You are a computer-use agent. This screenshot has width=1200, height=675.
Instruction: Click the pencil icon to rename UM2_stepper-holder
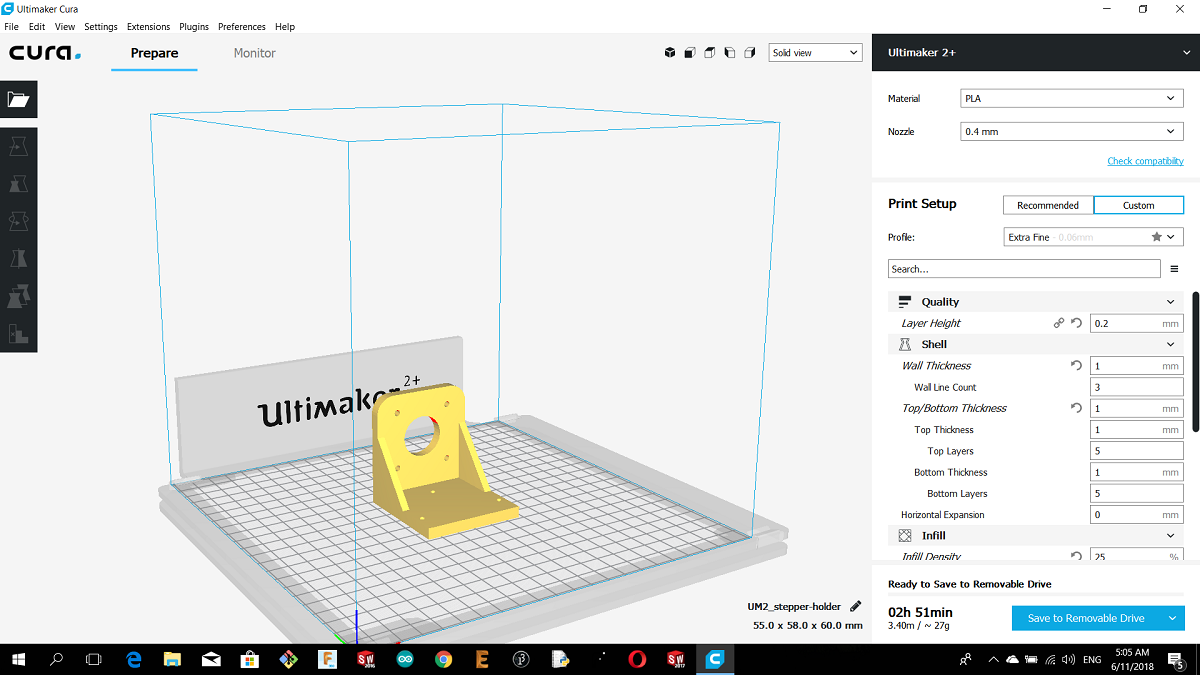pos(855,606)
